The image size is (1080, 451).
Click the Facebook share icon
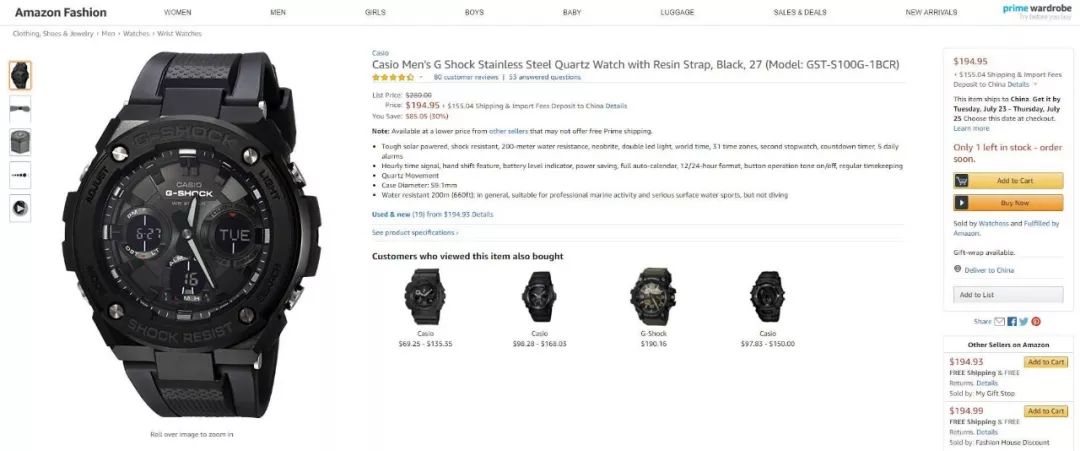click(1012, 322)
